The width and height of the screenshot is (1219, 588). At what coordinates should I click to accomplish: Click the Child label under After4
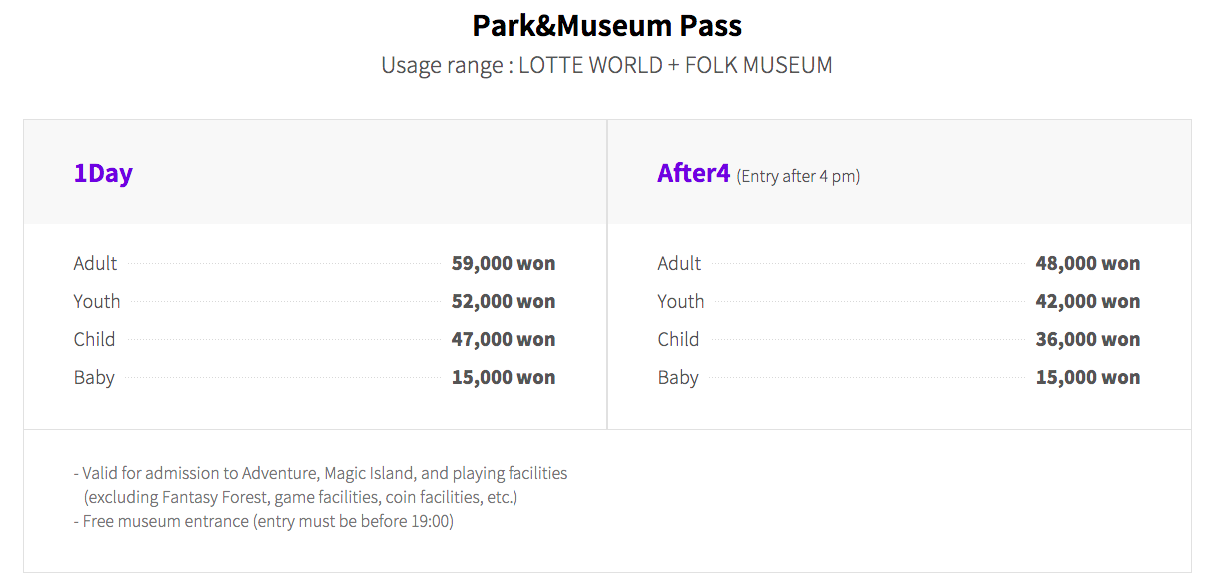679,340
